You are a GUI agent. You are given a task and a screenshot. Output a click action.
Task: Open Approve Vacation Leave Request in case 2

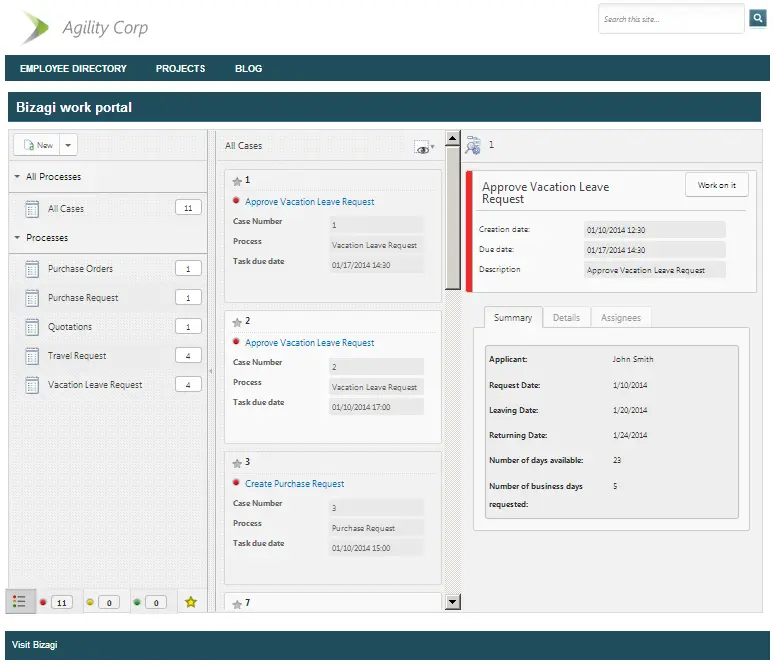point(310,343)
